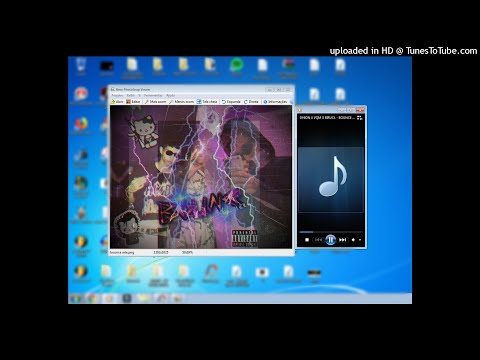Pause playback in Windows Media Player
480x360 pixels.
330,240
